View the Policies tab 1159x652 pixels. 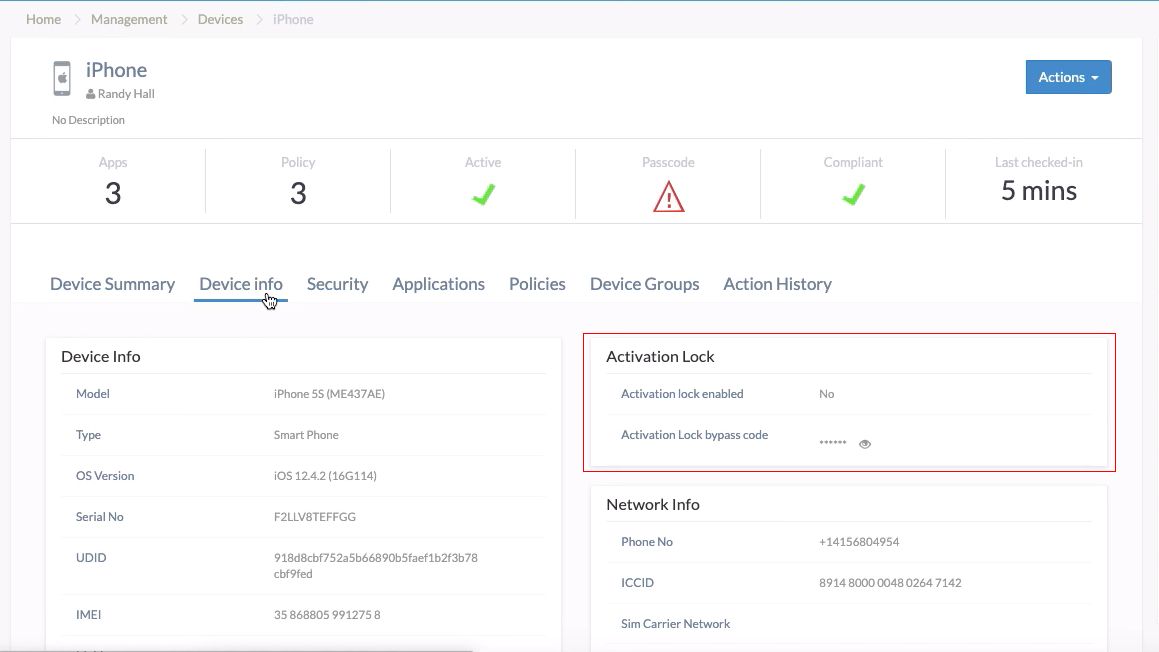click(537, 284)
